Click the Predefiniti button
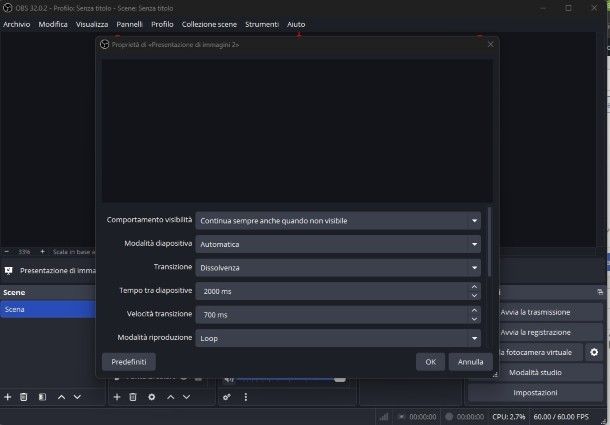The height and width of the screenshot is (425, 610). click(129, 362)
